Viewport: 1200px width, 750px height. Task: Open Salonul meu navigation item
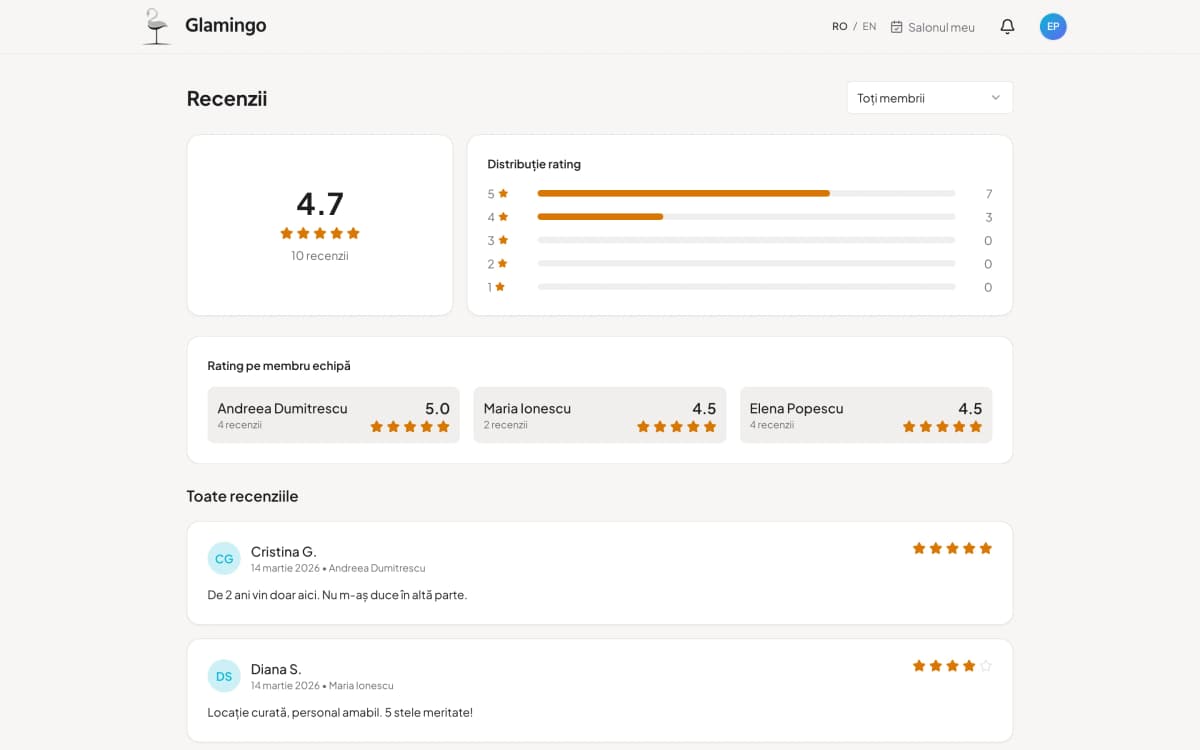coord(941,27)
